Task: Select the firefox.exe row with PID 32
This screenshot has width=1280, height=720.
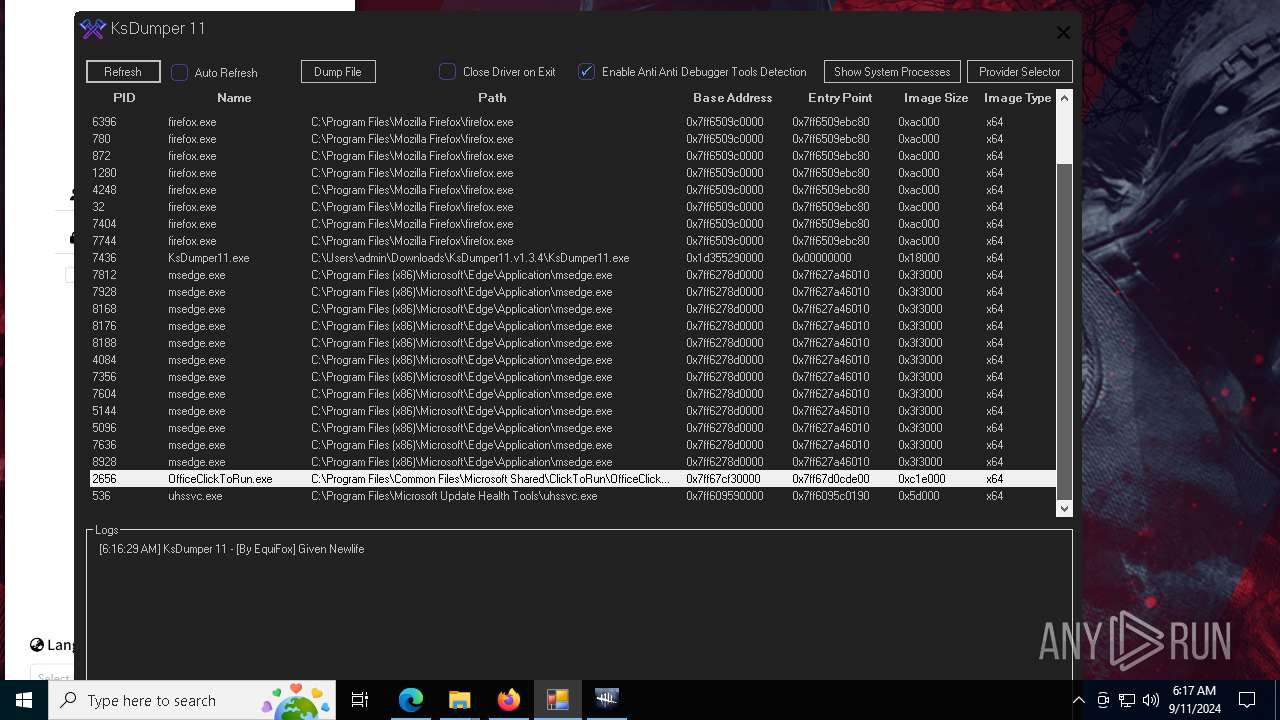Action: pos(572,207)
